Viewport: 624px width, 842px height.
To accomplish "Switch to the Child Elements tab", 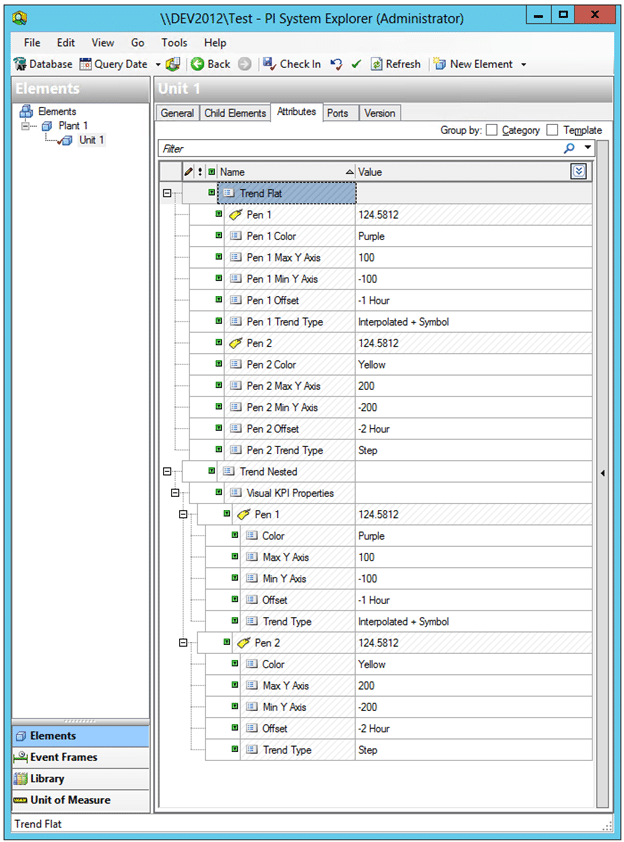I will [x=235, y=113].
